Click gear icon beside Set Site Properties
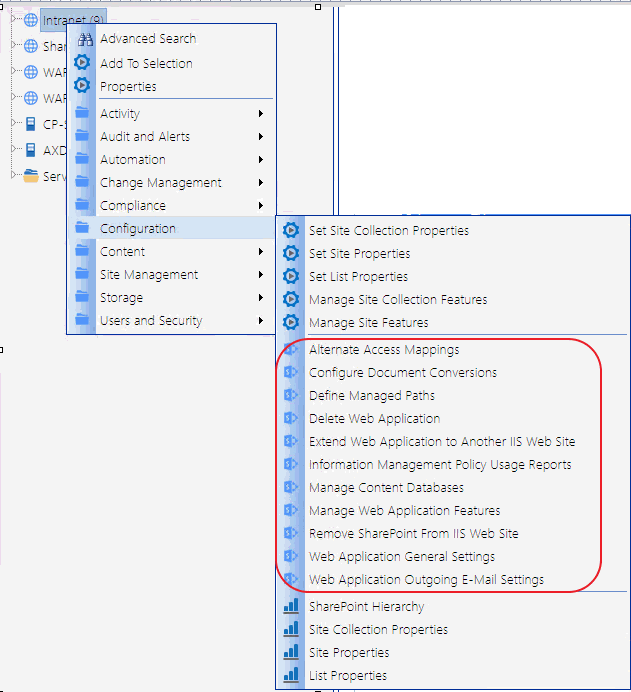This screenshot has height=692, width=631. 291,253
